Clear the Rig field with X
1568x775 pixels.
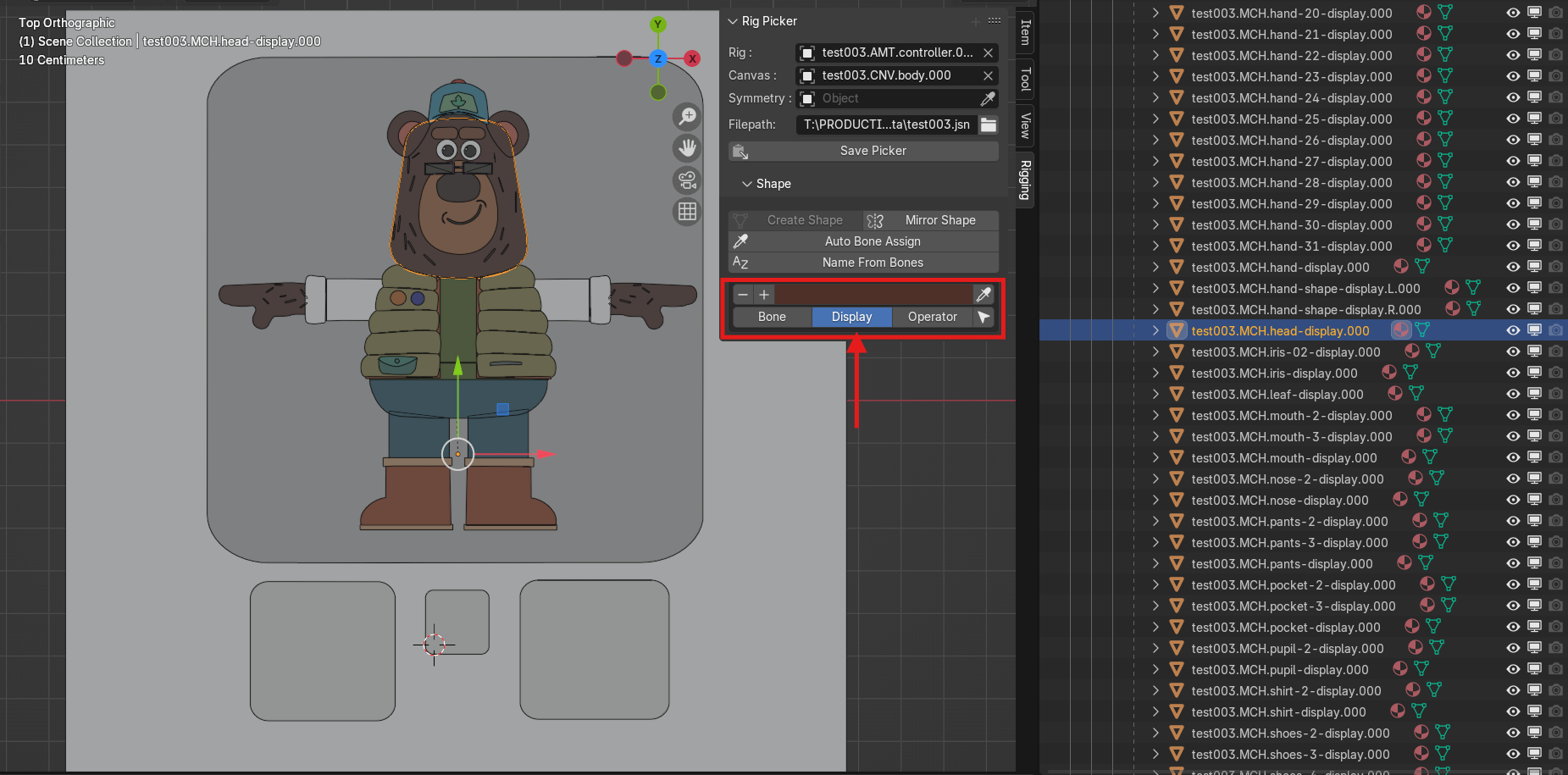pos(988,53)
